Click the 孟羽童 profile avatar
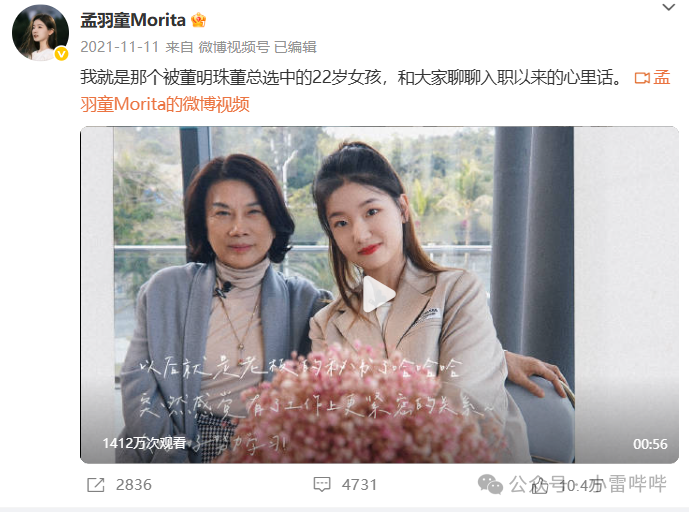 point(40,33)
